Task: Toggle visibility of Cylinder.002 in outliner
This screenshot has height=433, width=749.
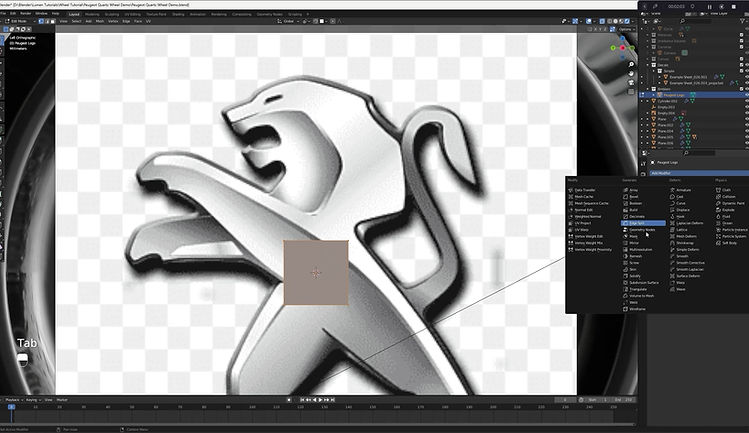Action: coord(747,101)
